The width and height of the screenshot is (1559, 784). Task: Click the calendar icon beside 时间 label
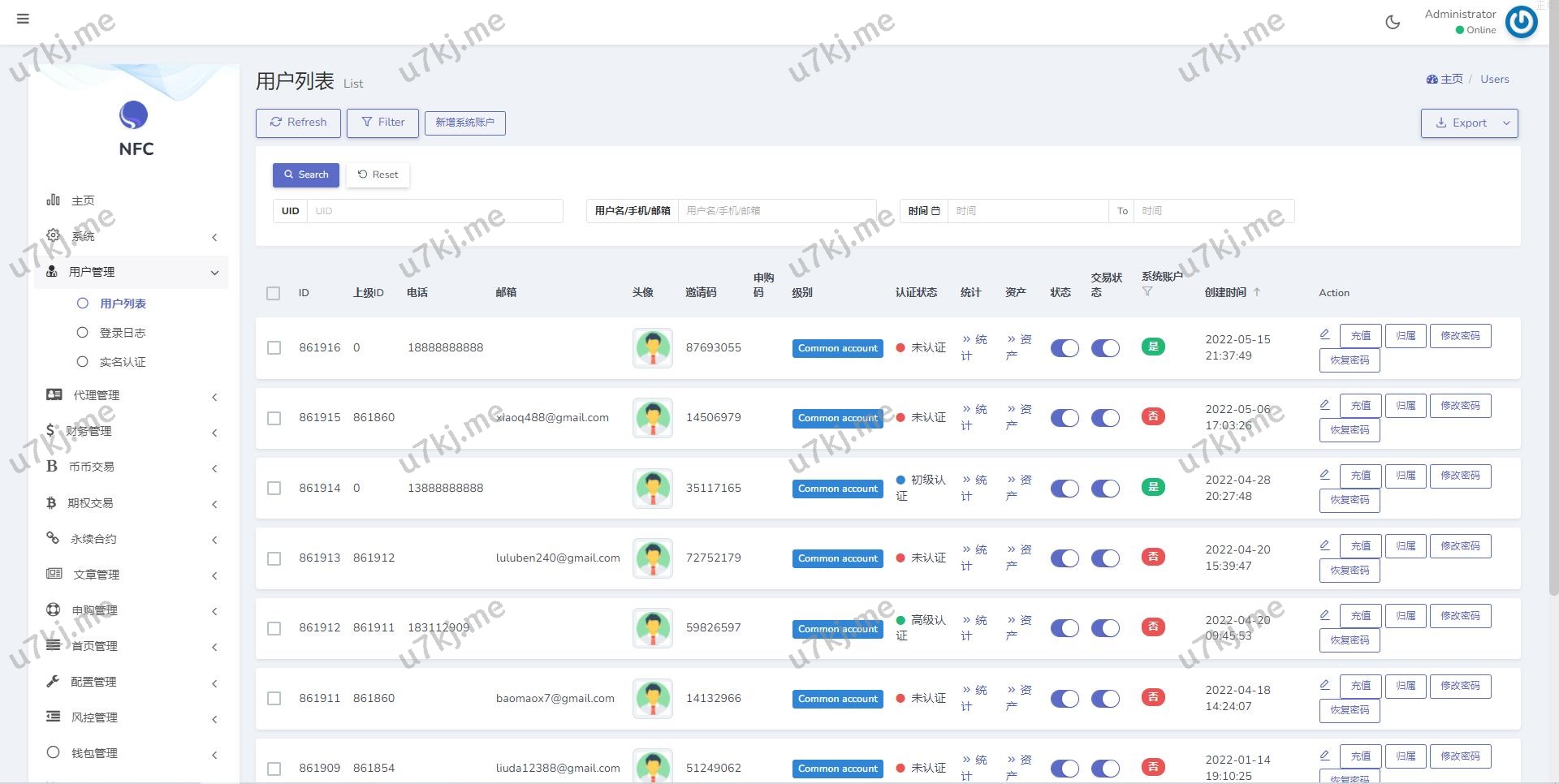(935, 211)
